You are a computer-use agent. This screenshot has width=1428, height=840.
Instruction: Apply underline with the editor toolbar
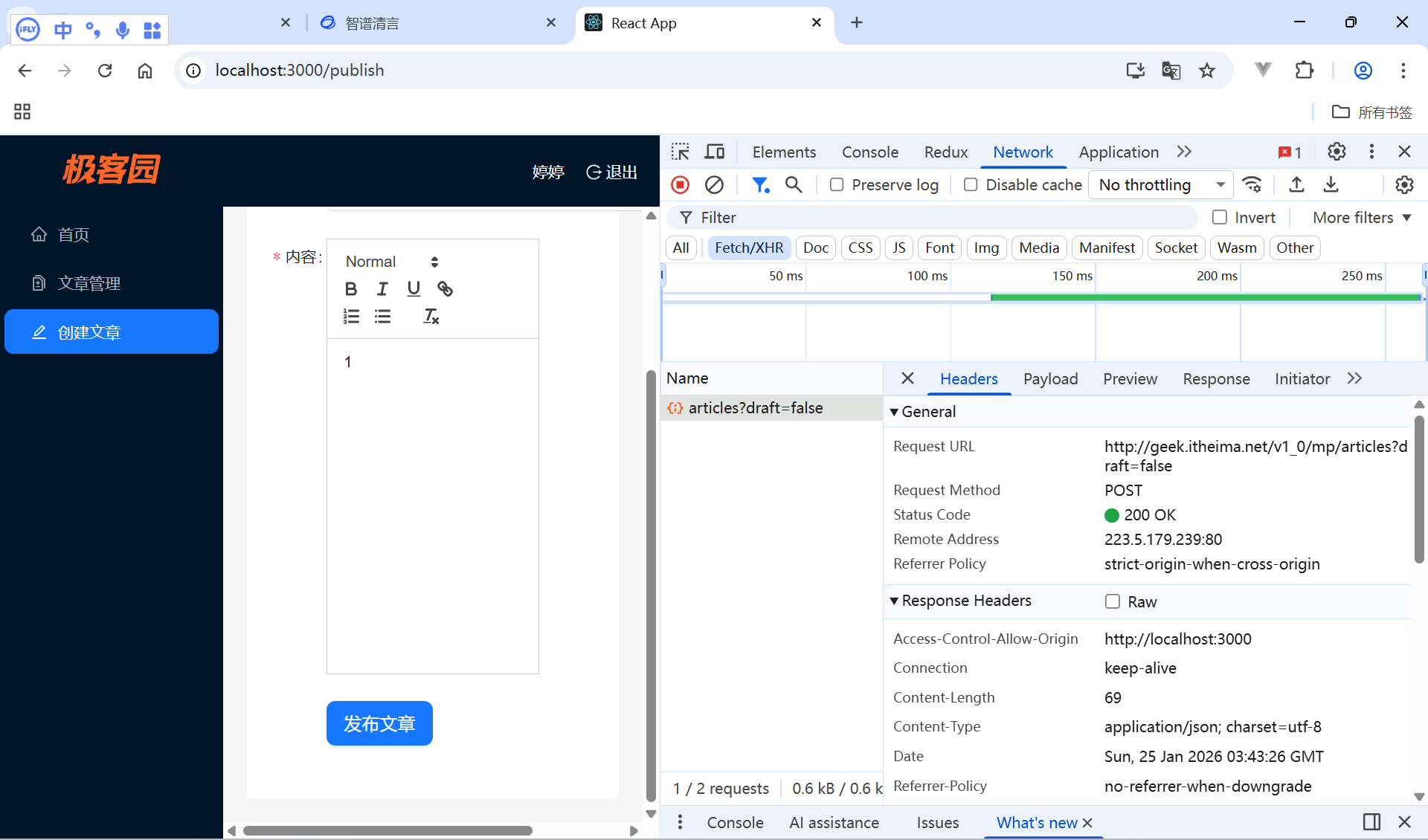point(414,289)
